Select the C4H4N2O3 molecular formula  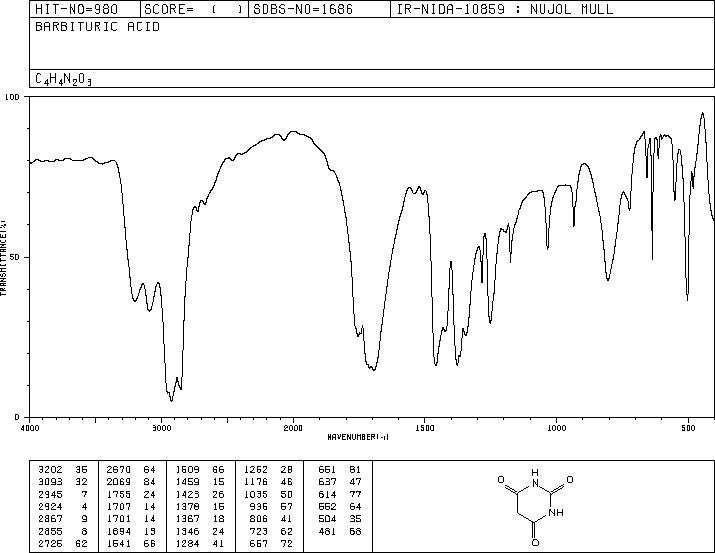(x=63, y=79)
